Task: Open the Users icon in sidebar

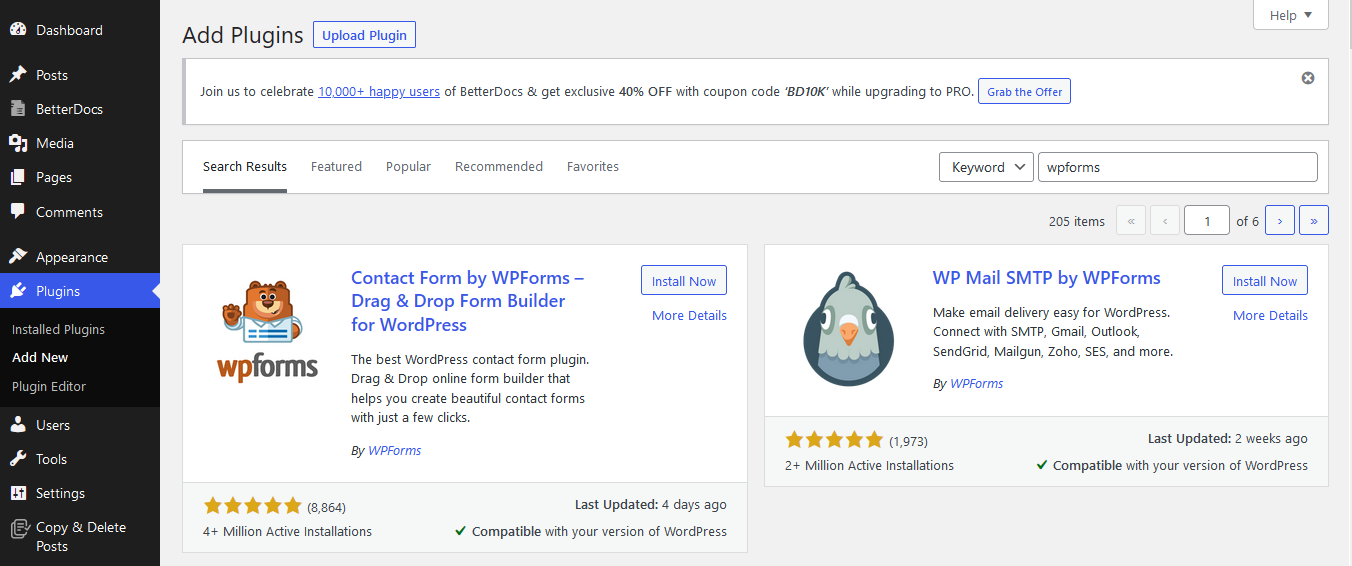Action: click(x=18, y=425)
